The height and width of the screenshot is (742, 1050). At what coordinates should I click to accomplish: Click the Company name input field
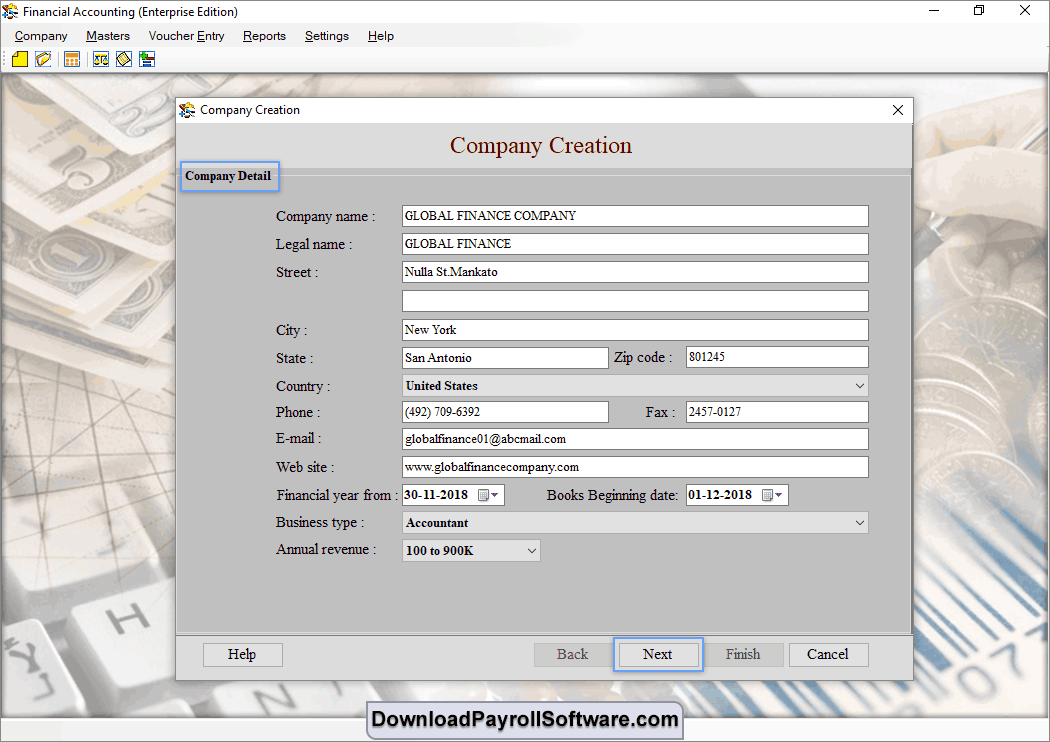pyautogui.click(x=634, y=216)
